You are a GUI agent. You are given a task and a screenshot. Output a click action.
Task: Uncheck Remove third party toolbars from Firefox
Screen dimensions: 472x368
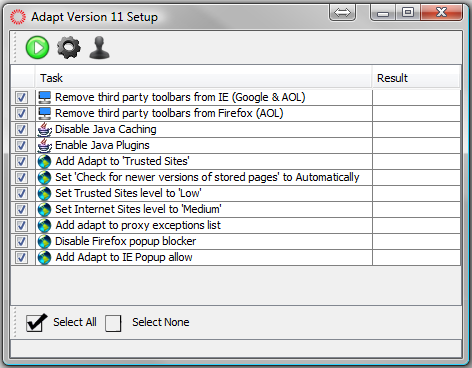[21, 113]
